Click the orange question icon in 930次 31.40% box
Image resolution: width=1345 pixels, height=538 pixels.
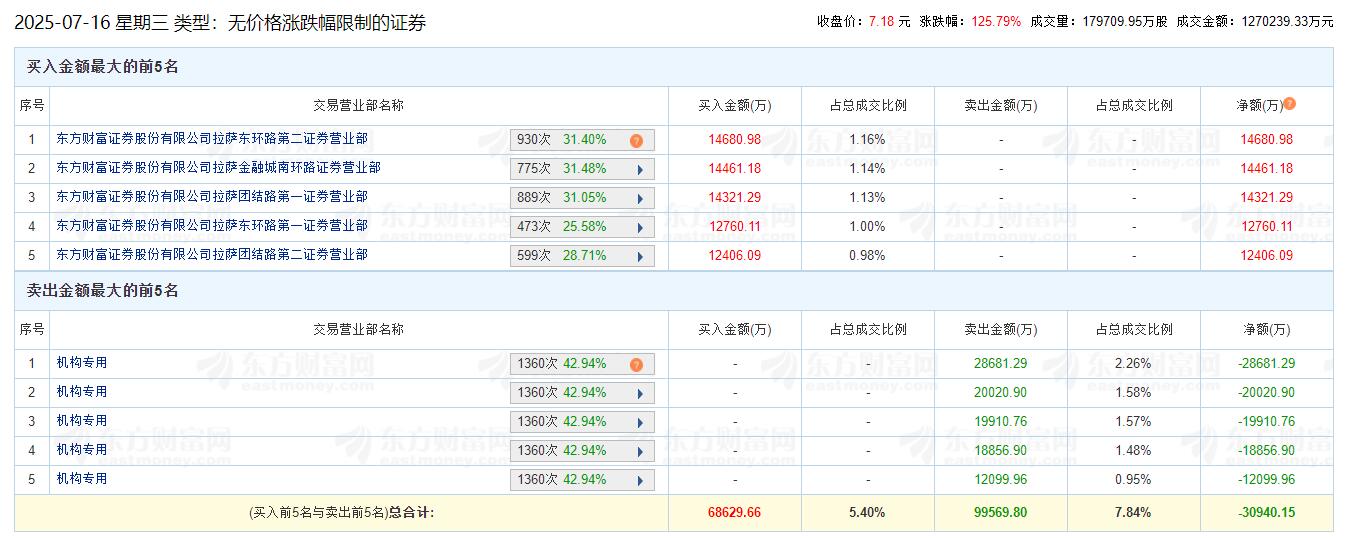pos(636,141)
